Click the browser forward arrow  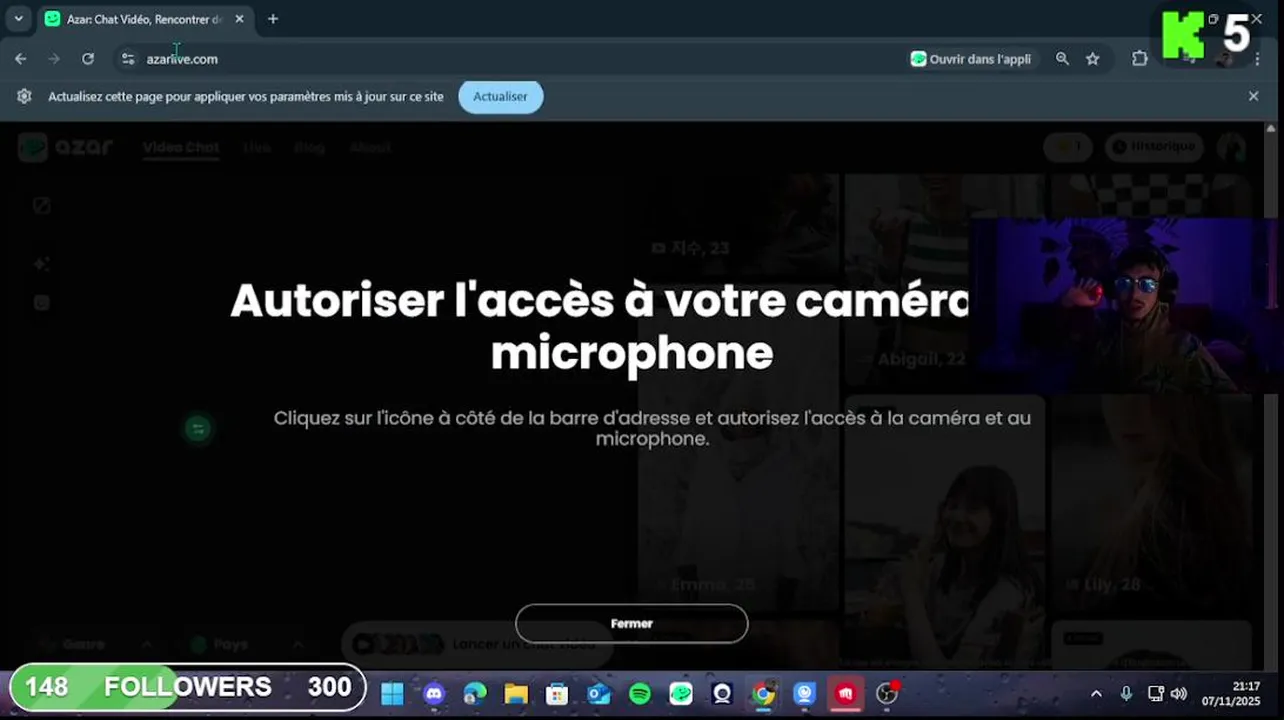point(54,59)
